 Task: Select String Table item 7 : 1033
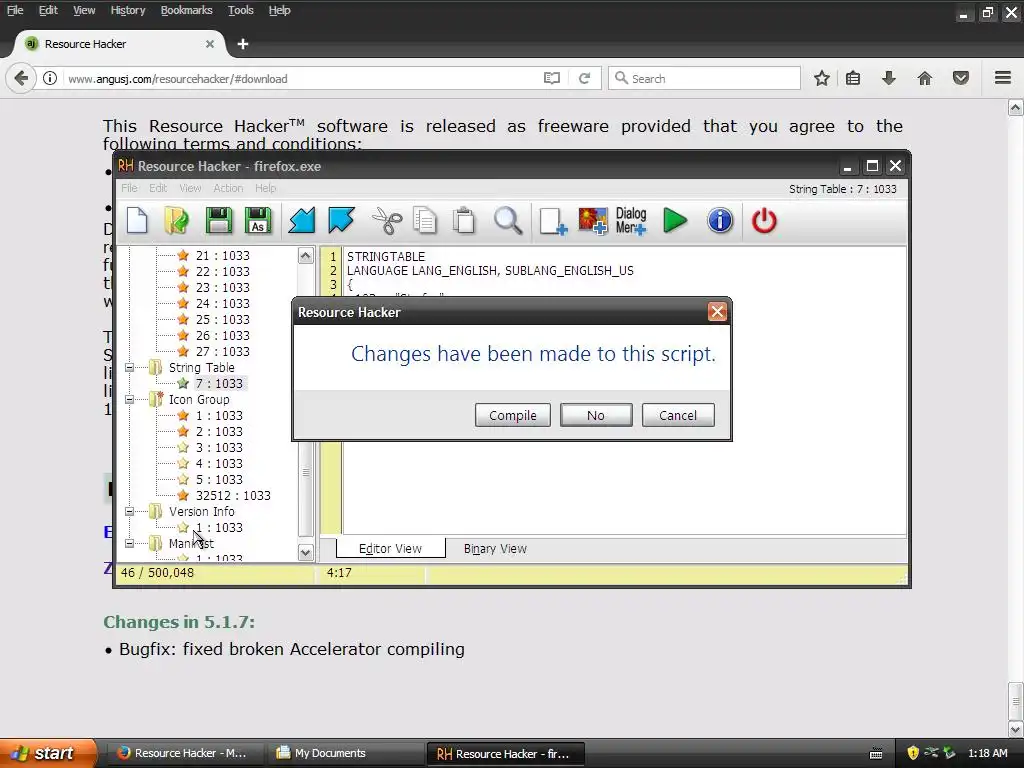pos(219,383)
